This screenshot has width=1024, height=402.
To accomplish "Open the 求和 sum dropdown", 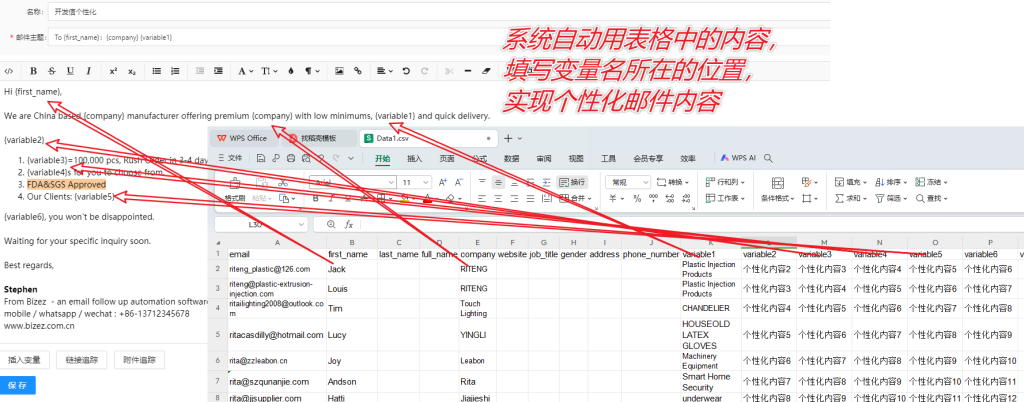I will [852, 198].
